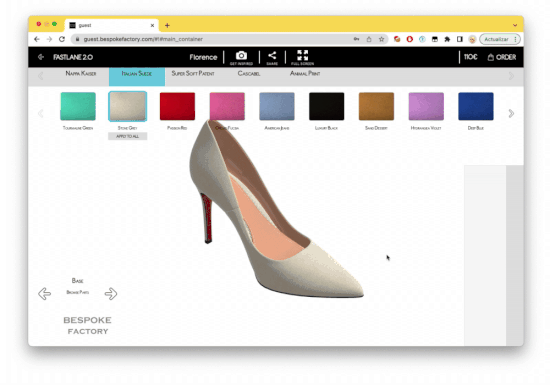Click the back arrow beside FASTLANE 2.0
The image size is (550, 385).
[x=41, y=57]
